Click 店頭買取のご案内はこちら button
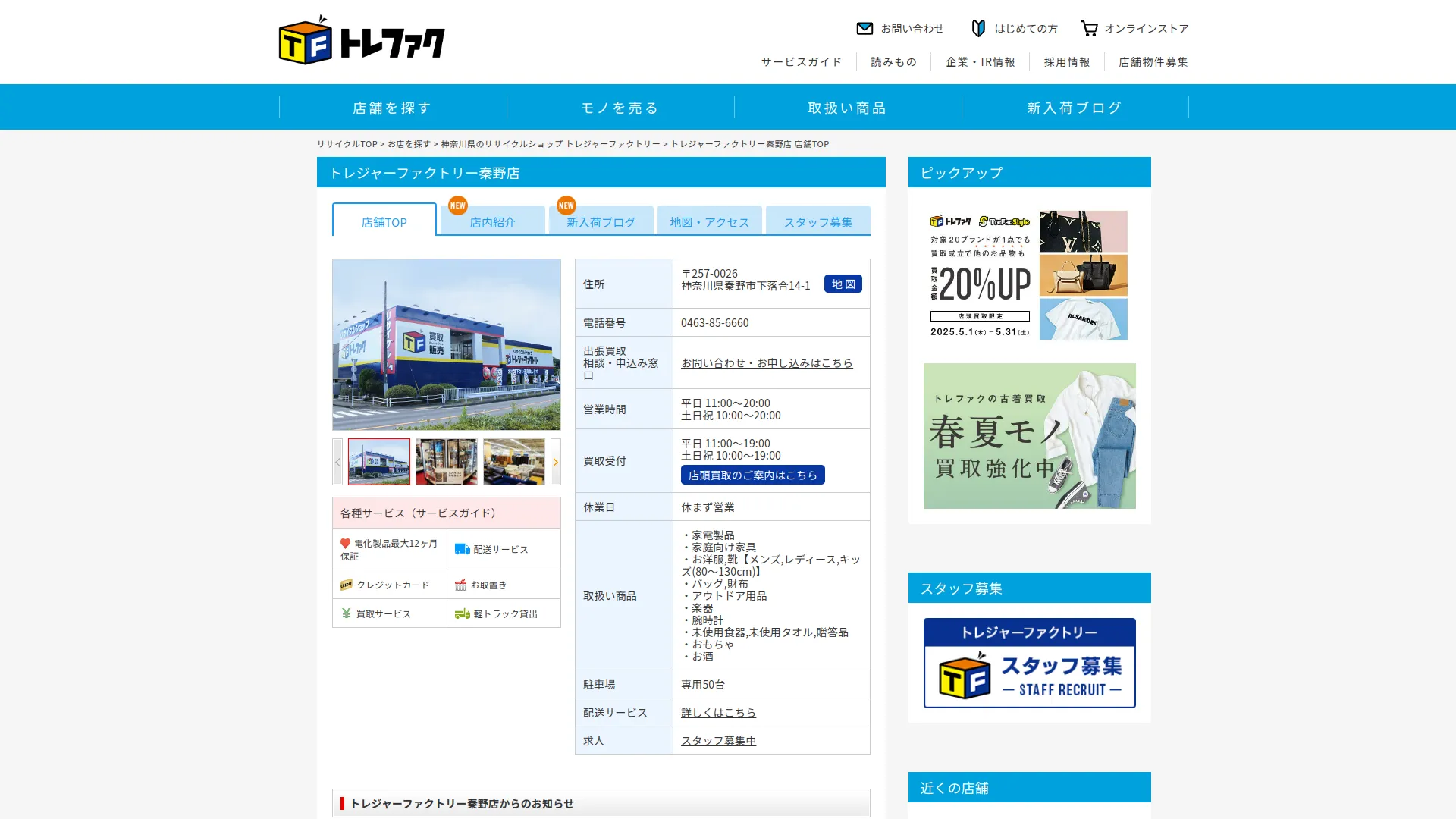Viewport: 1456px width, 819px height. [753, 475]
